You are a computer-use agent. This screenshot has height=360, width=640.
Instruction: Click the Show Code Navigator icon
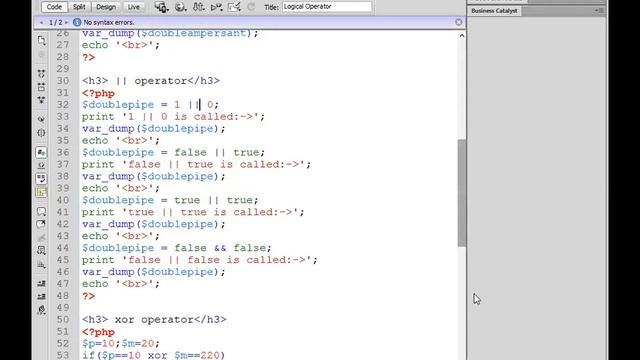point(41,54)
